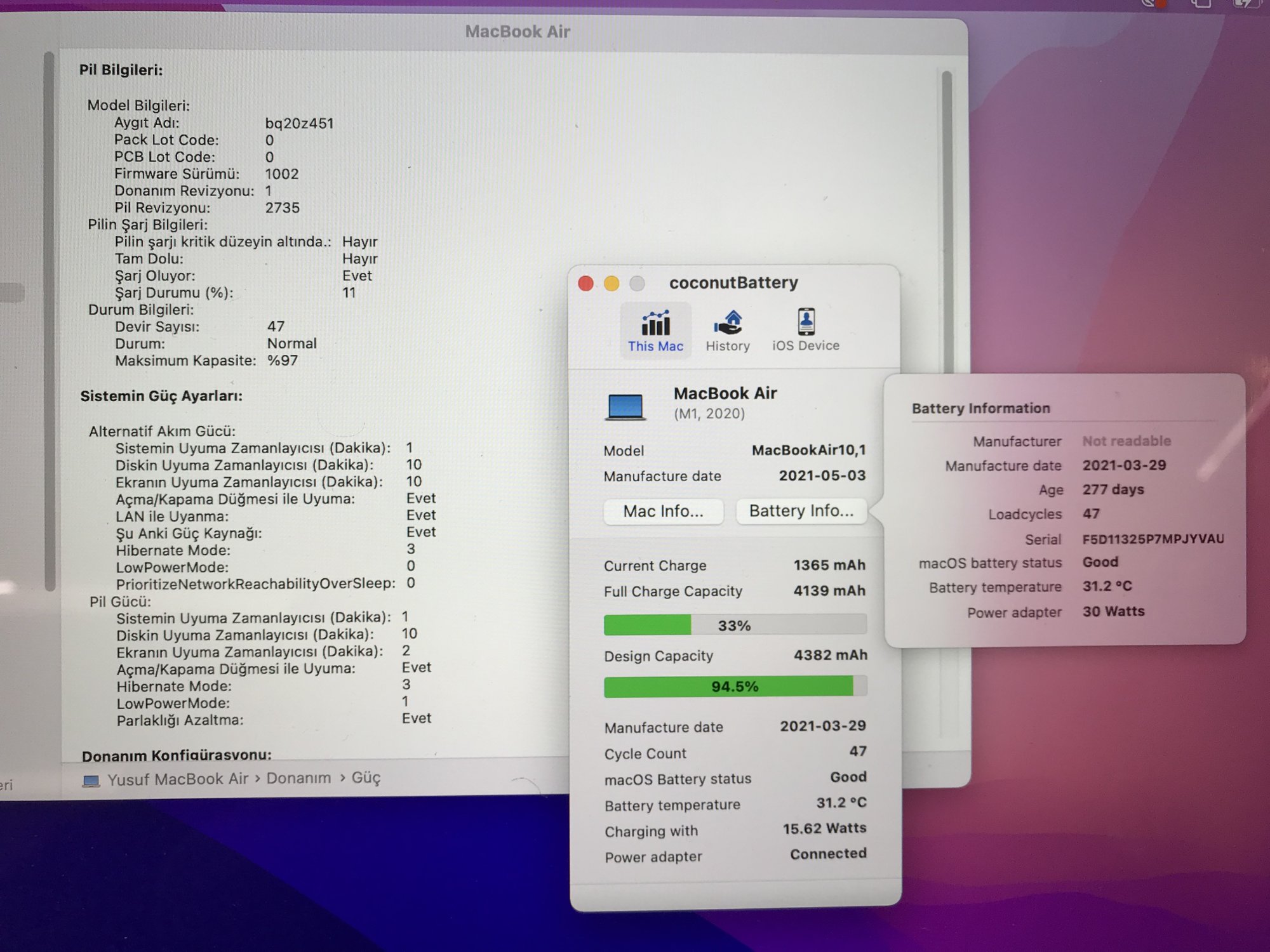Click Güç in the breadcrumb path
This screenshot has width=1270, height=952.
[x=366, y=777]
